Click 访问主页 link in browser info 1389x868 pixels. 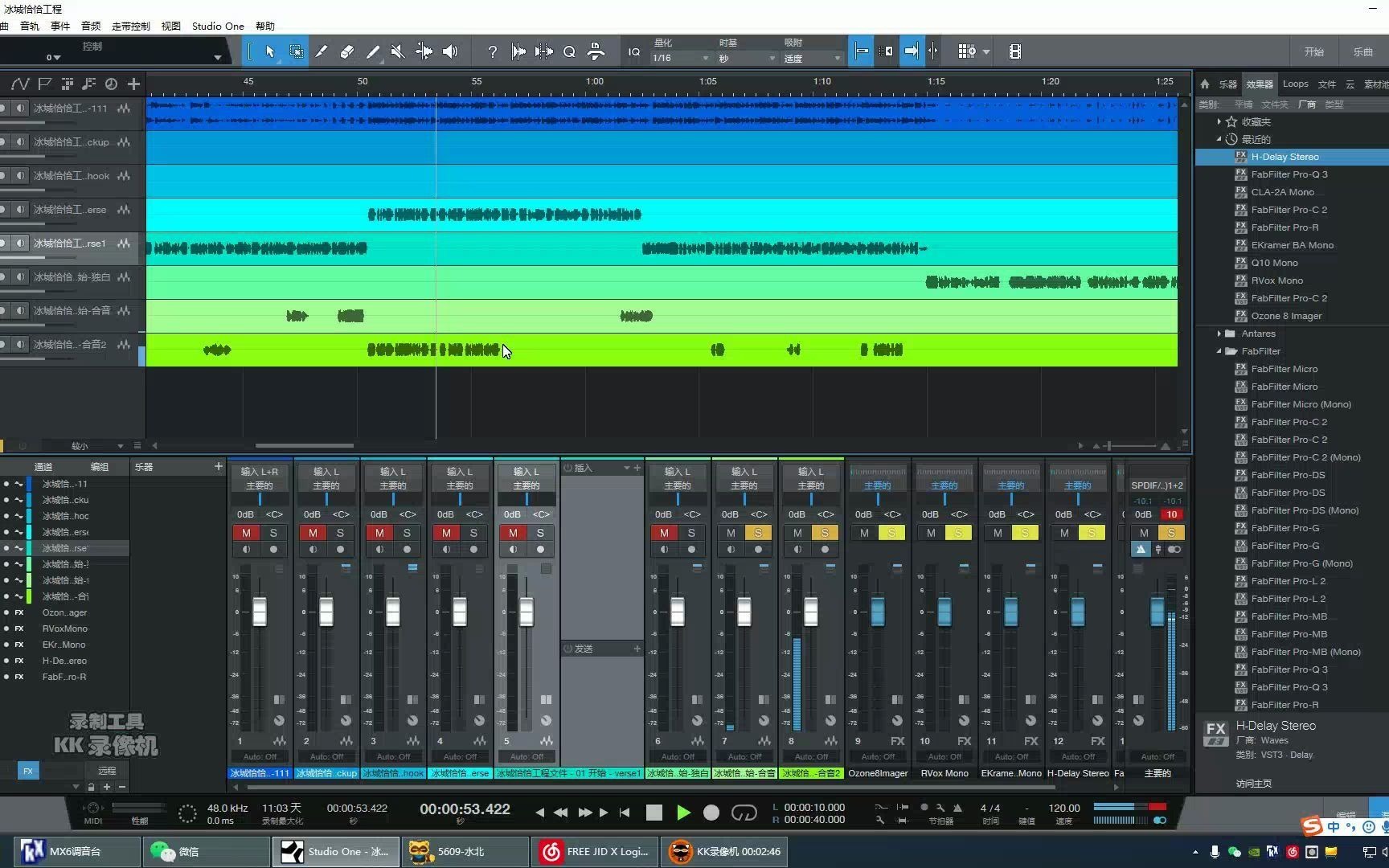click(x=1254, y=784)
